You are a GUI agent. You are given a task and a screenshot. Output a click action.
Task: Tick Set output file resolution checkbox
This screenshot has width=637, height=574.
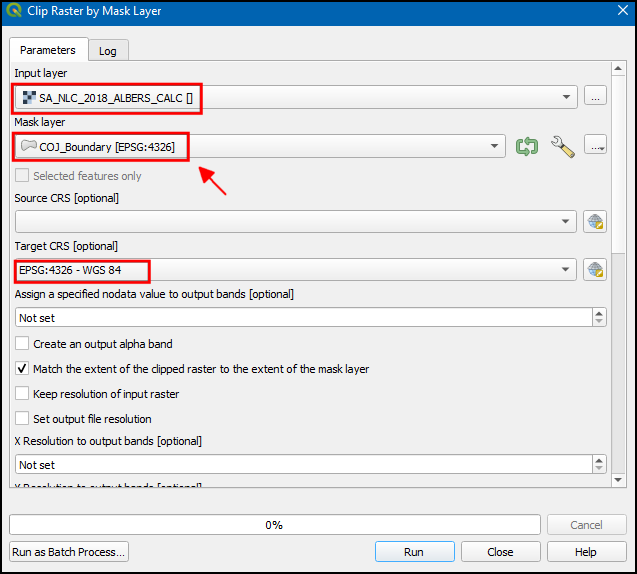23,419
